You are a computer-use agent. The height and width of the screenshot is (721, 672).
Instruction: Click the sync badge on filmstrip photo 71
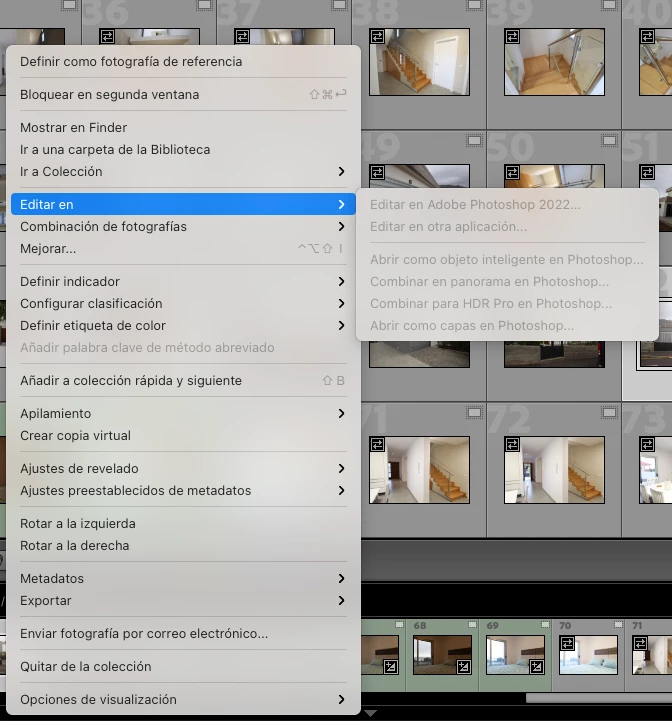640,644
